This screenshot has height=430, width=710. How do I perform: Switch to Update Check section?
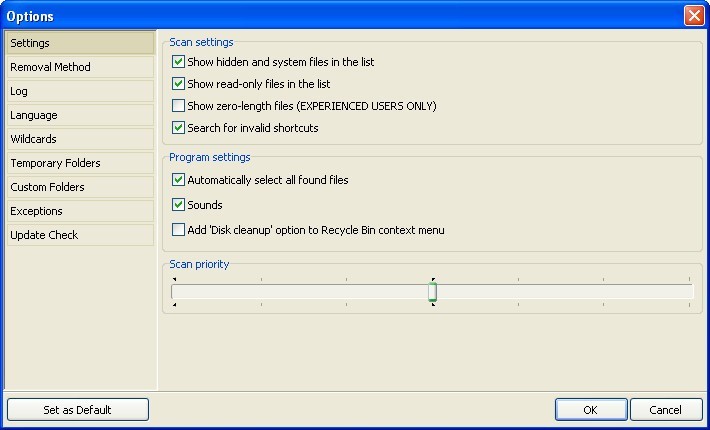tap(81, 235)
